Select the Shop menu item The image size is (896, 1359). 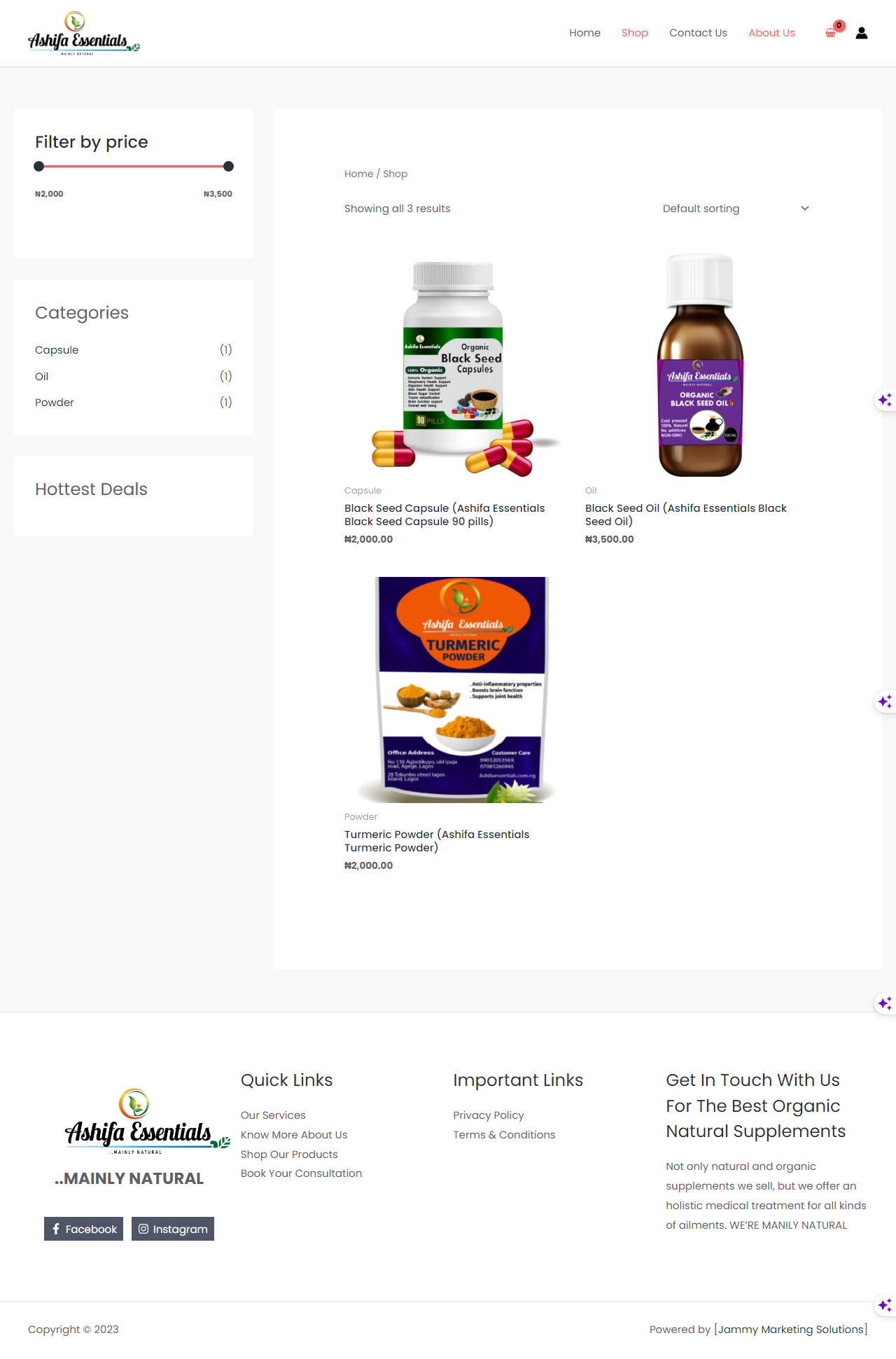tap(635, 33)
